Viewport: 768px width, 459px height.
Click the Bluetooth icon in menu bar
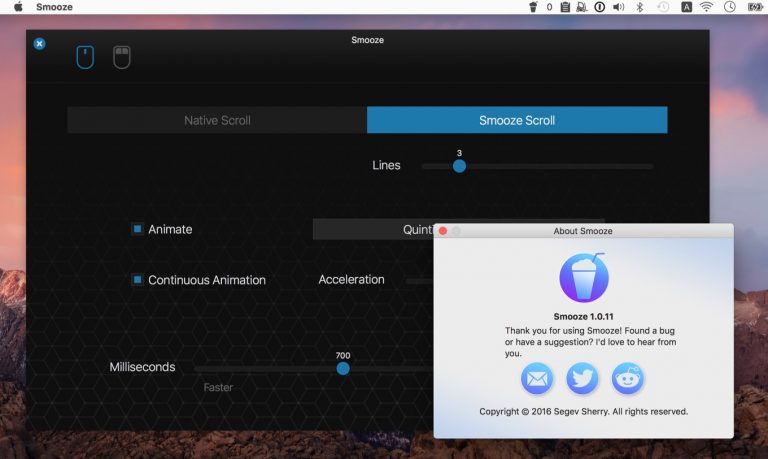coord(640,7)
